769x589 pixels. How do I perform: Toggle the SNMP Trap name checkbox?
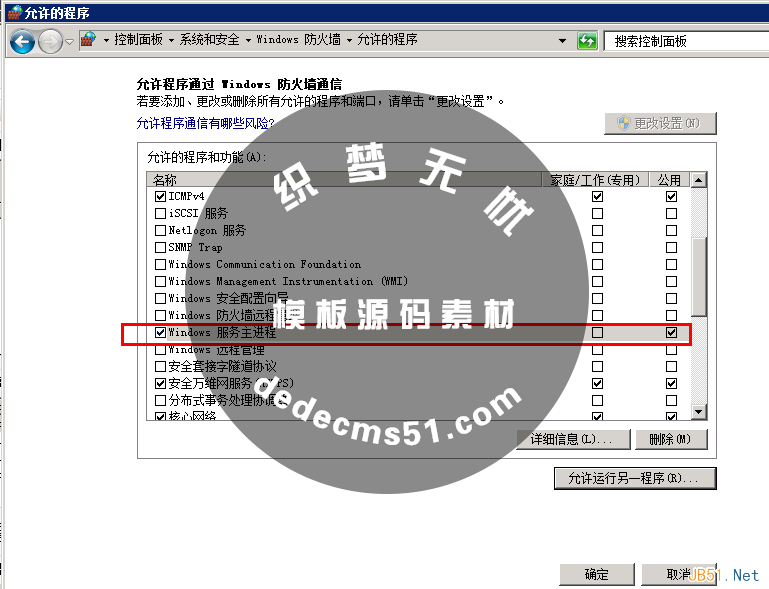tap(160, 247)
